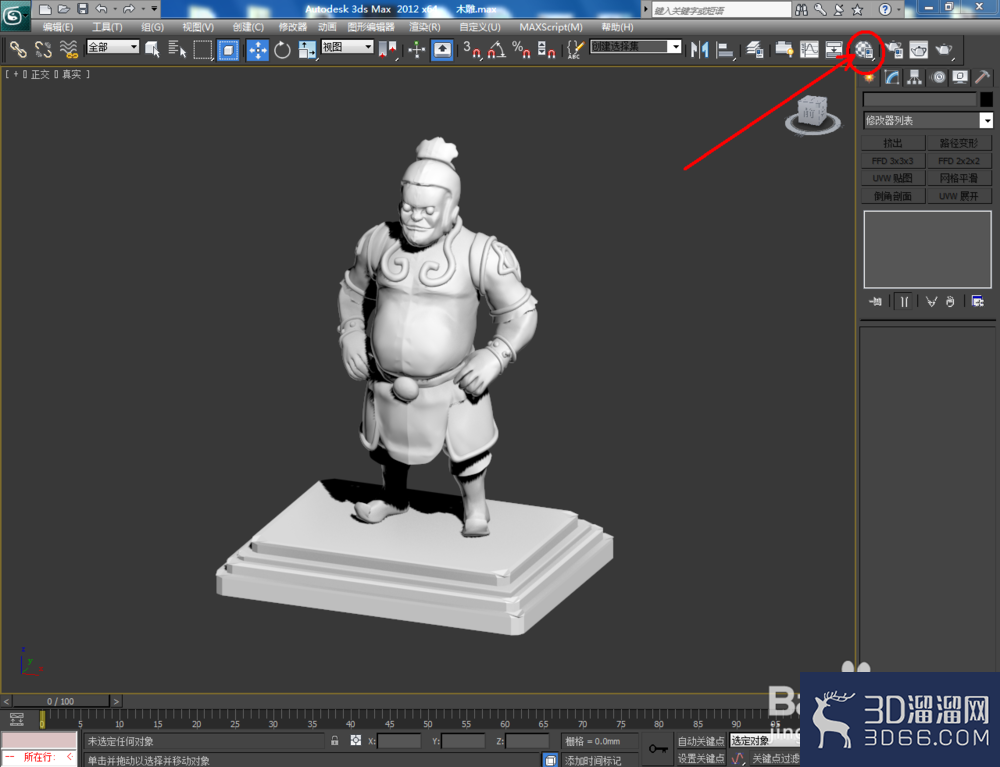Image resolution: width=1000 pixels, height=767 pixels.
Task: Toggle the Window/Crossing selection mode
Action: pyautogui.click(x=228, y=50)
